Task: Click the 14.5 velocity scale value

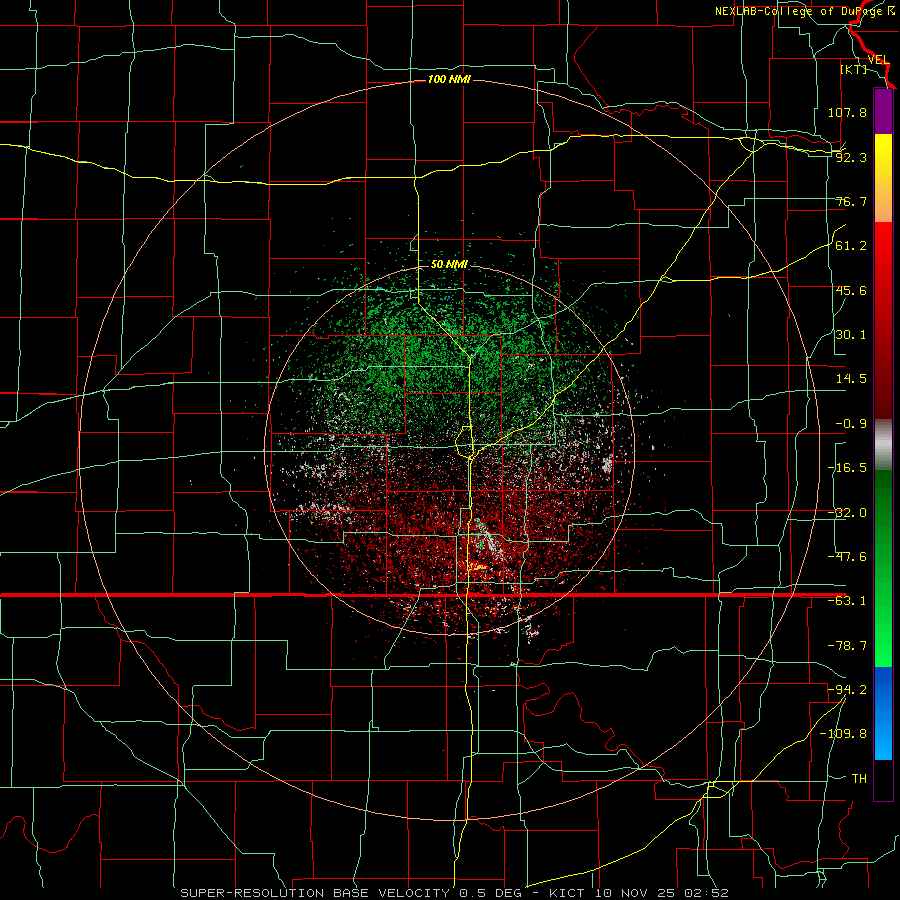Action: [851, 379]
